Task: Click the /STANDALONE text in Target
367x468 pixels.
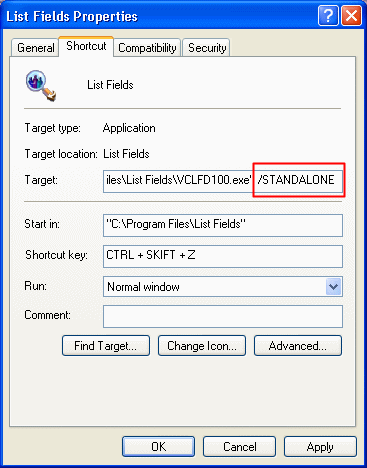Action: 296,180
